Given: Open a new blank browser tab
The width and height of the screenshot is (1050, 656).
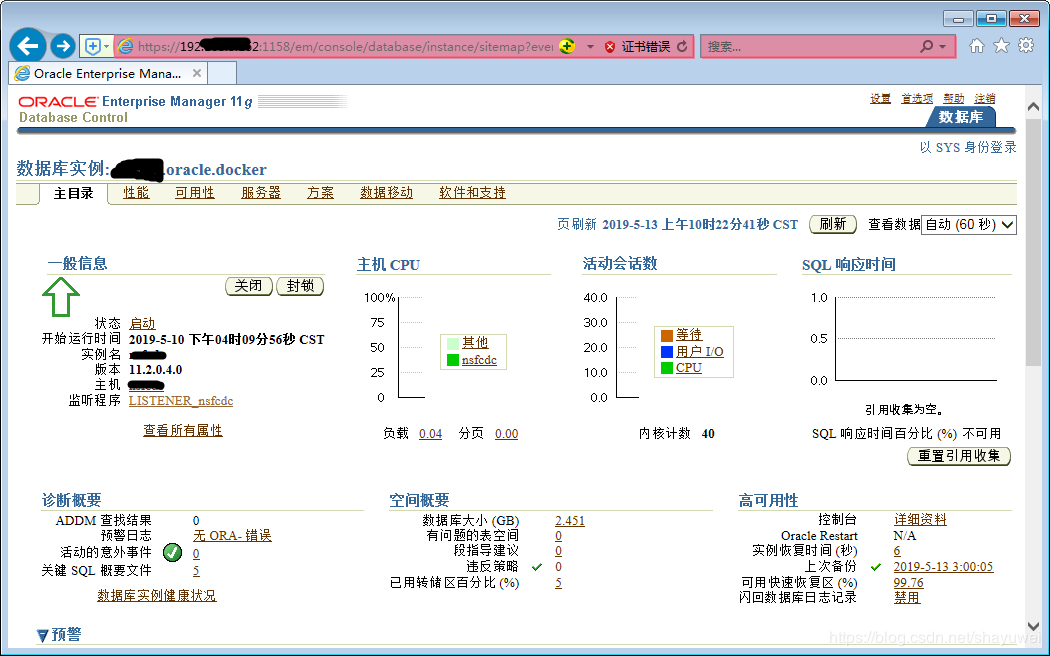Looking at the screenshot, I should [222, 73].
